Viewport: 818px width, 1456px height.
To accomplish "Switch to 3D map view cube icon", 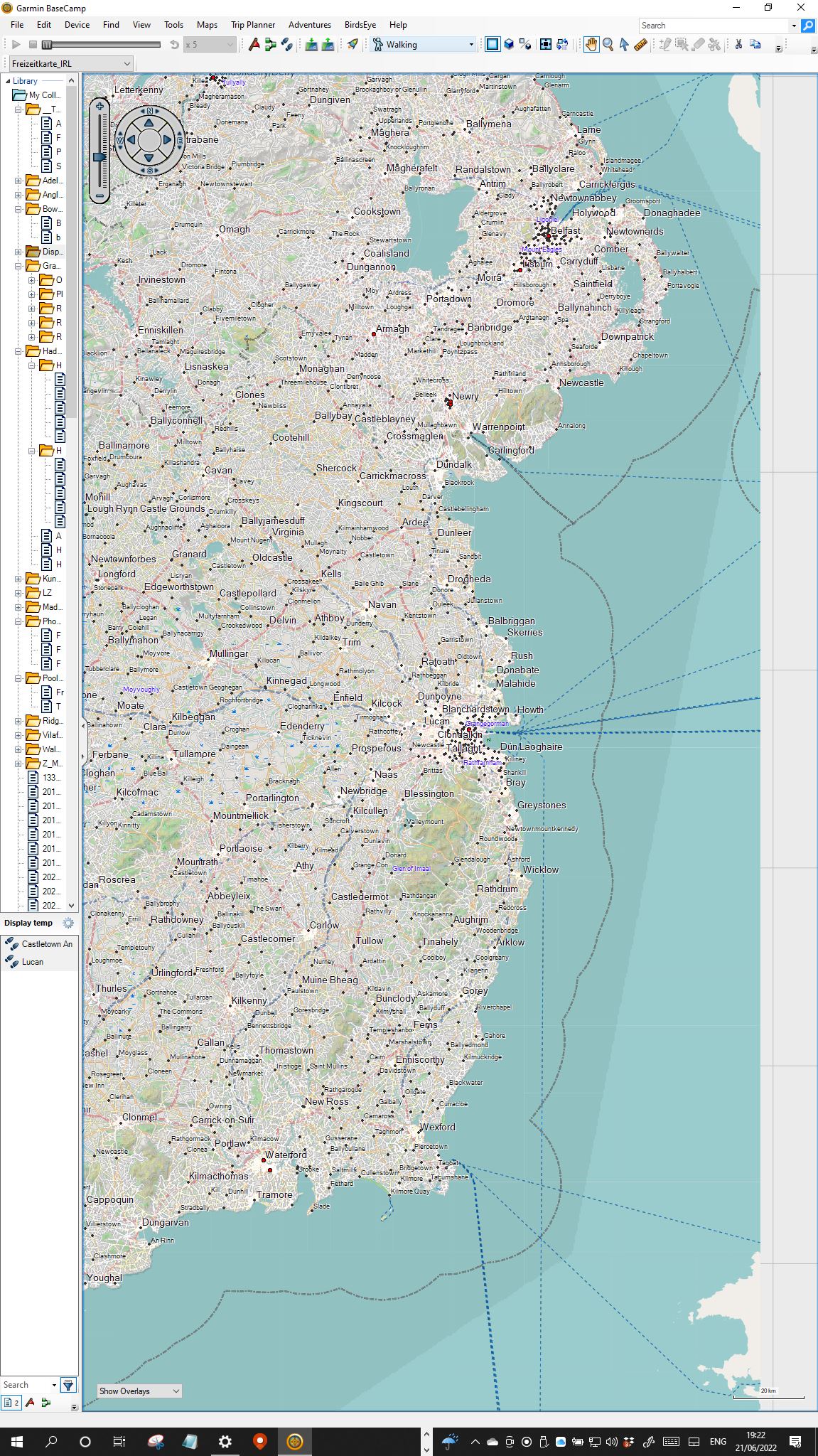I will point(509,45).
